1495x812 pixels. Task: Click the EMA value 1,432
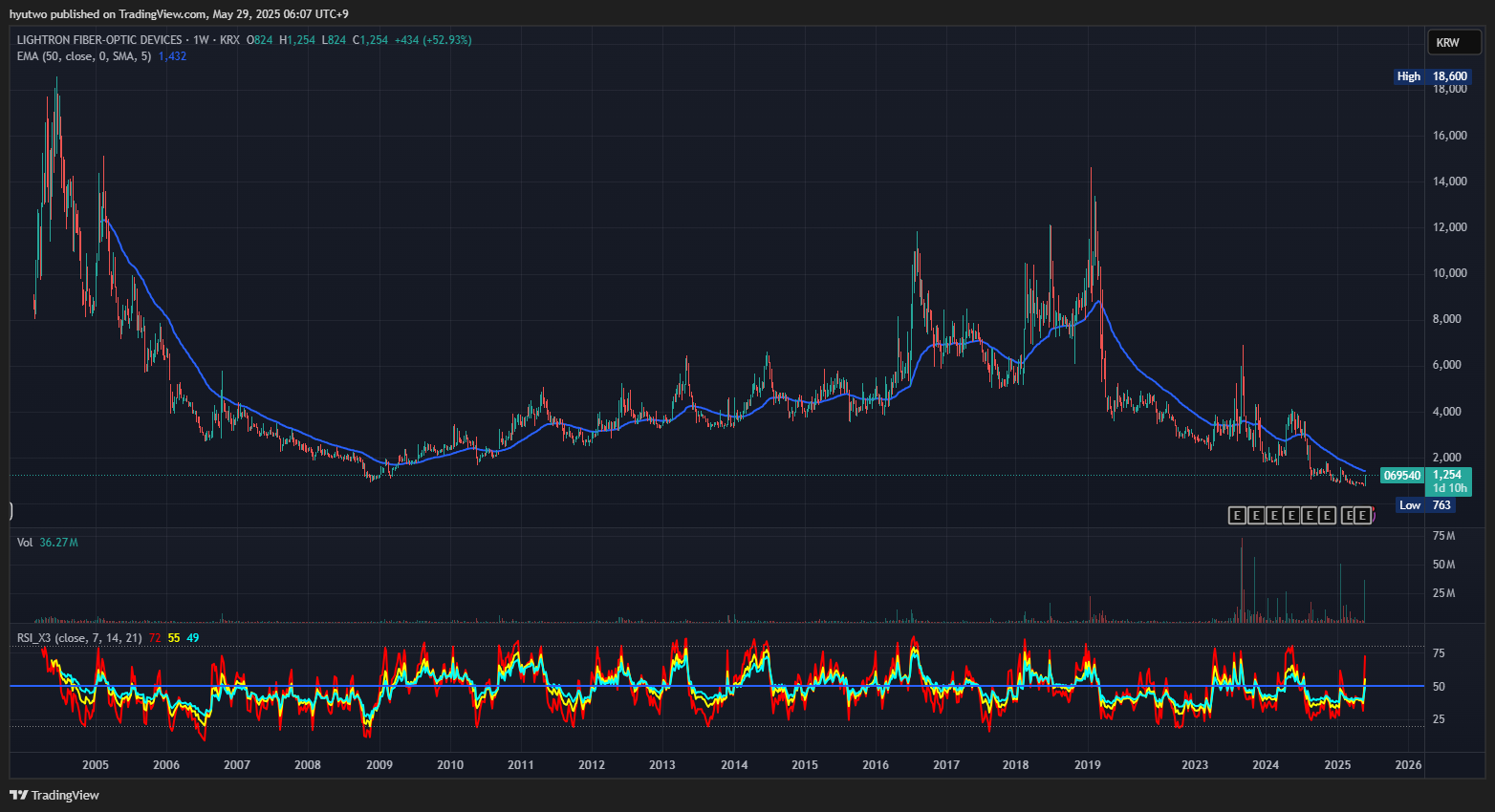coord(172,56)
